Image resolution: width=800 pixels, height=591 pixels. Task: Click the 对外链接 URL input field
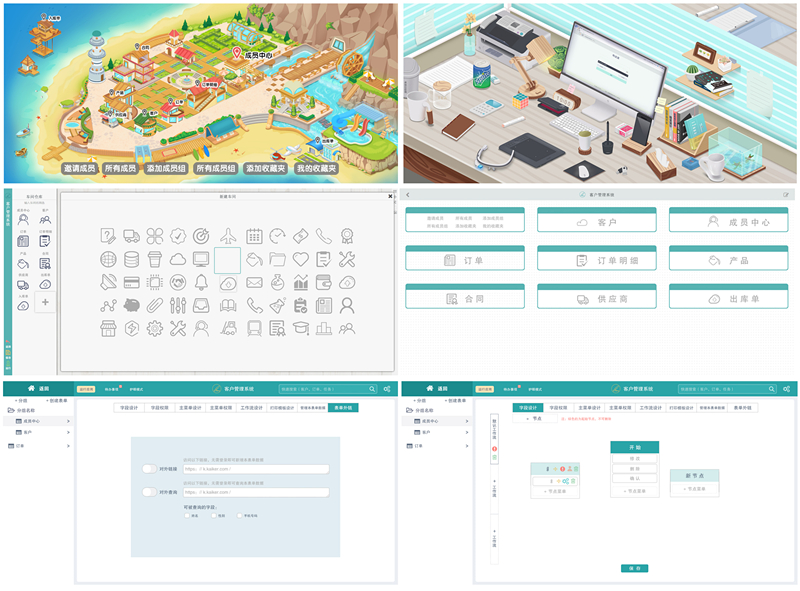(256, 469)
